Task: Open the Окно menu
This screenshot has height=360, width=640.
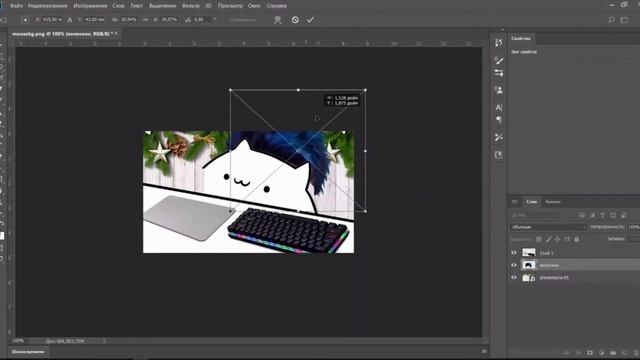Action: tap(254, 6)
